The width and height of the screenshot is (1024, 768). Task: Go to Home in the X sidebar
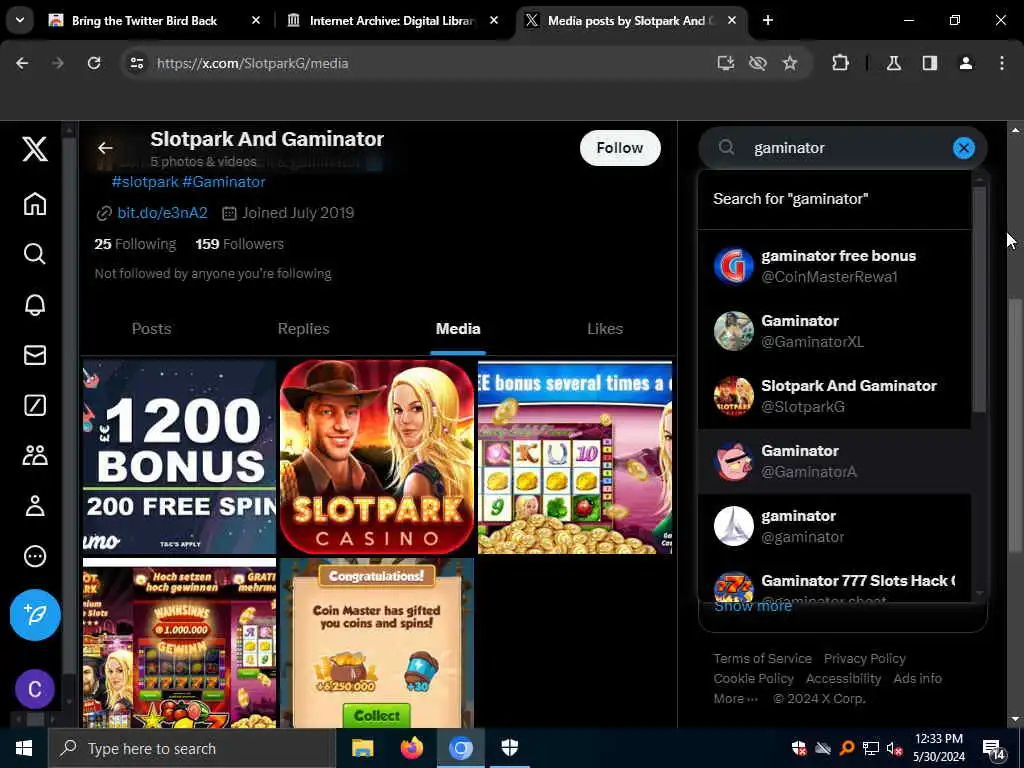tap(35, 204)
